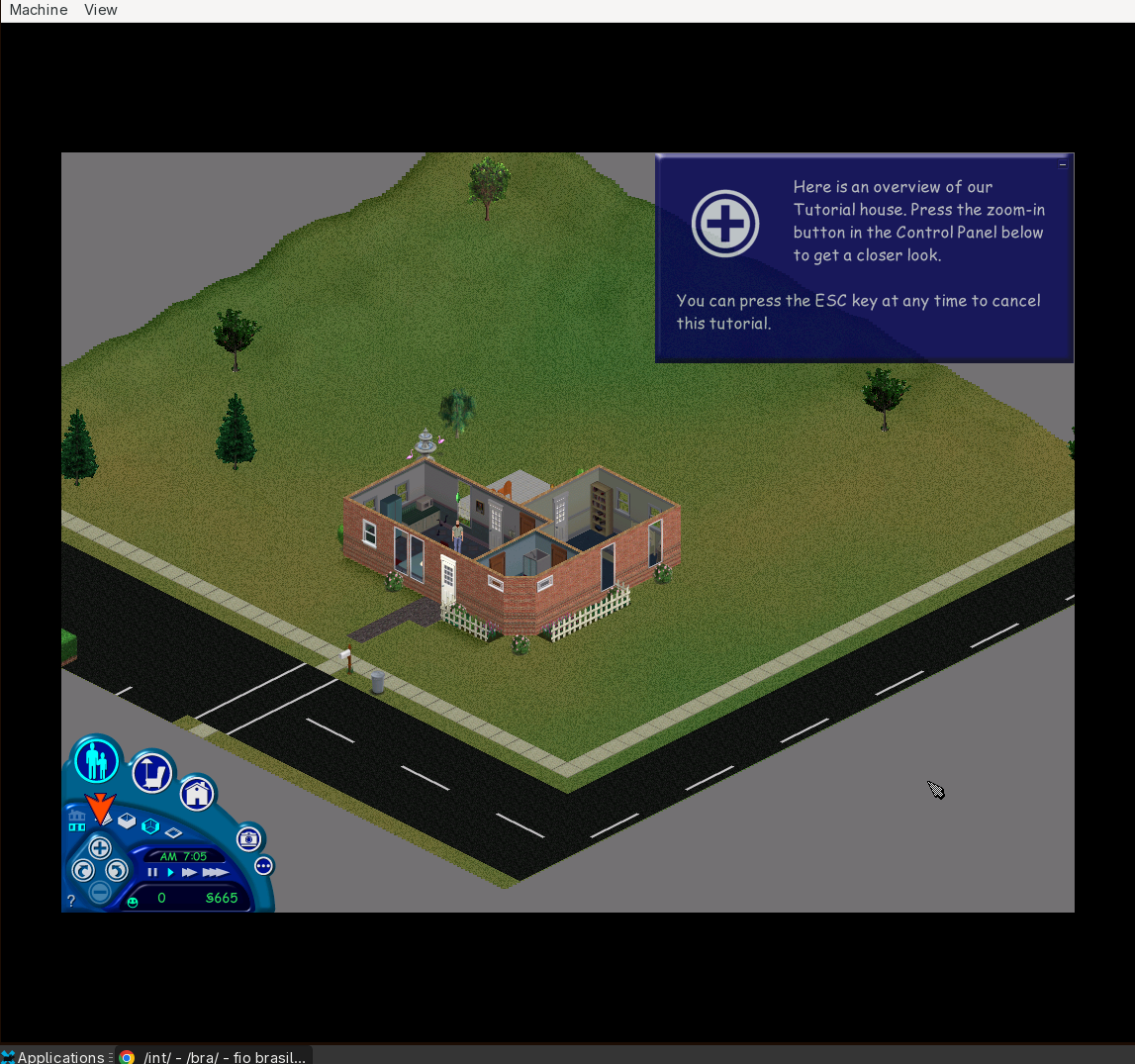Open Build mode (house icon)
Image resolution: width=1135 pixels, height=1064 pixels.
pos(197,794)
